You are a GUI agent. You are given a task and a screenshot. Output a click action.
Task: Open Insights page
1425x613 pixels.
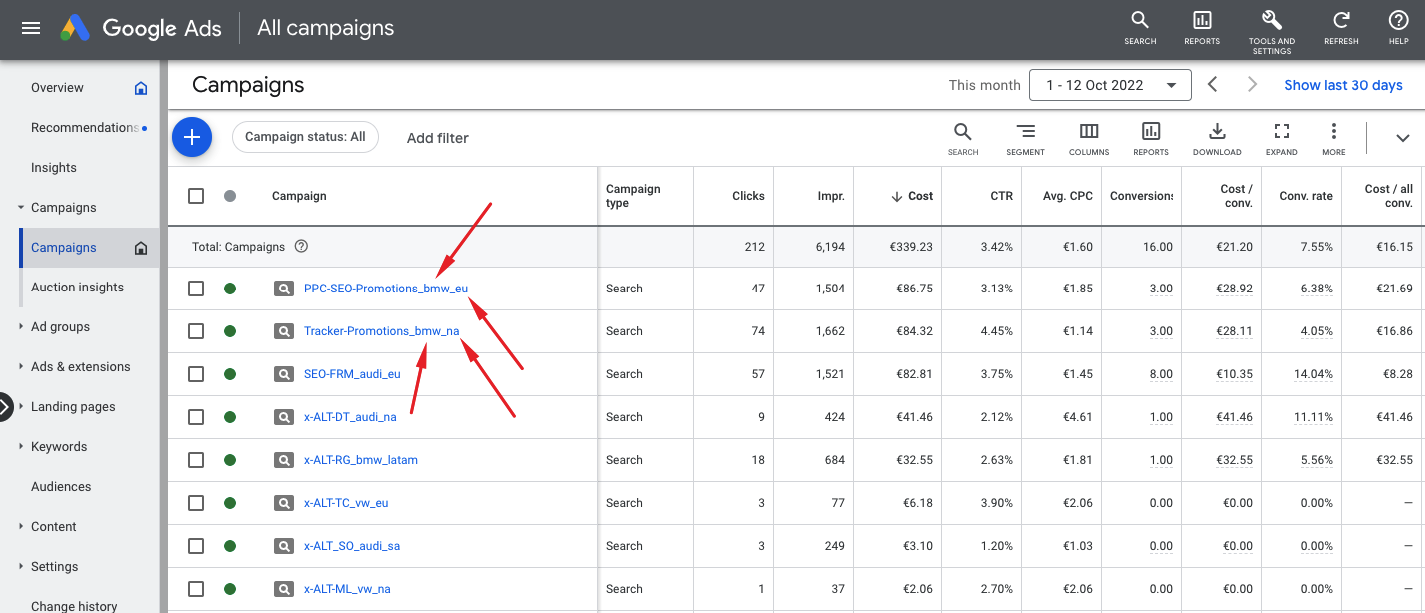coord(54,168)
